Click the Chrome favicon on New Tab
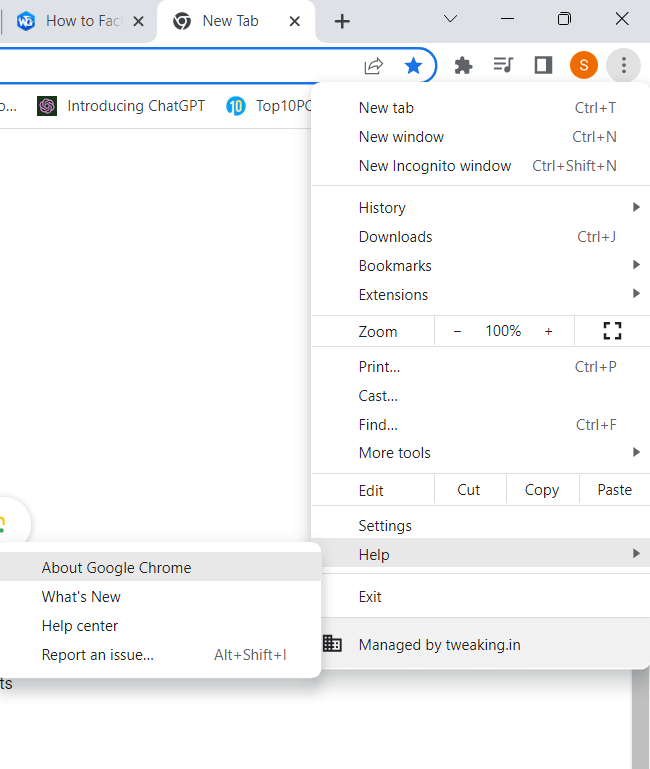Image resolution: width=650 pixels, height=769 pixels. [182, 21]
